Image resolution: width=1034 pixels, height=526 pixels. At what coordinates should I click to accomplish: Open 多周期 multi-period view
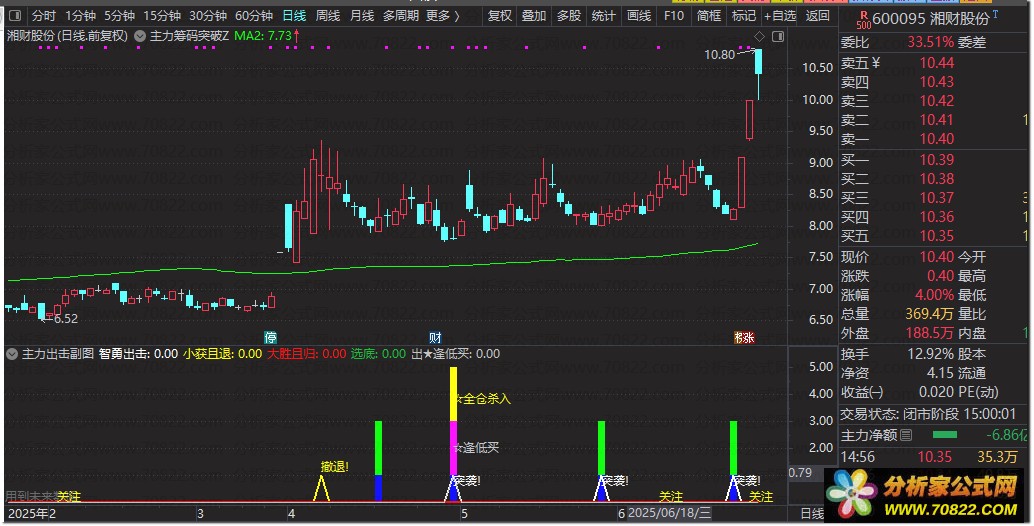coord(400,15)
